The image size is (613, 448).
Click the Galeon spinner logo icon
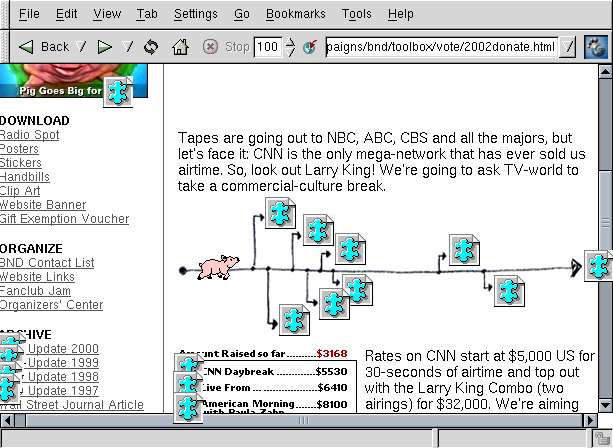pos(596,47)
